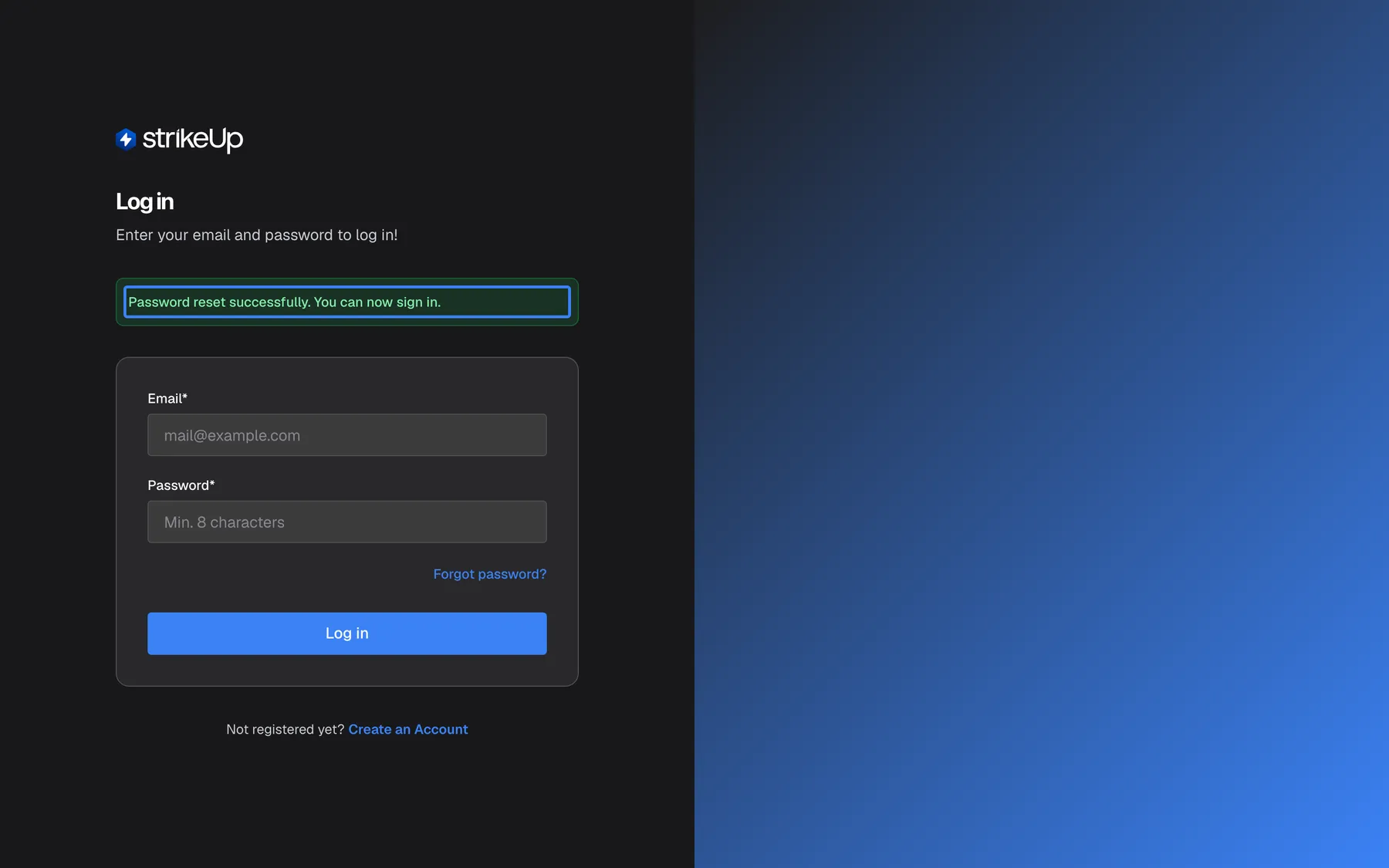Image resolution: width=1389 pixels, height=868 pixels.
Task: Click the "Enter your email and password" subtitle
Action: point(257,235)
